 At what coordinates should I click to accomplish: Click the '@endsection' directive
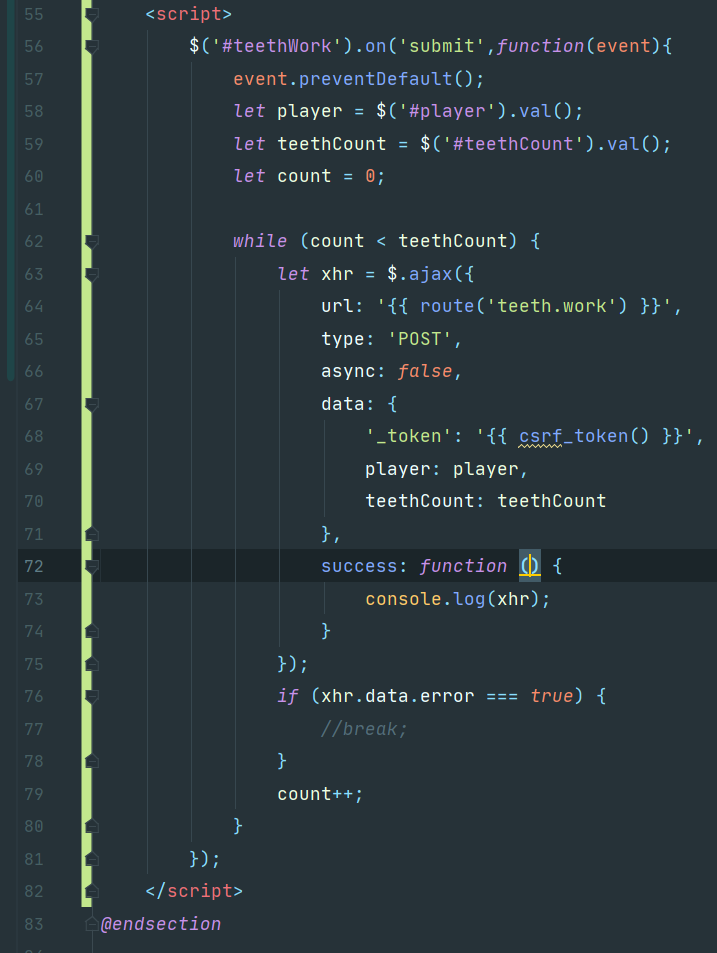click(160, 924)
